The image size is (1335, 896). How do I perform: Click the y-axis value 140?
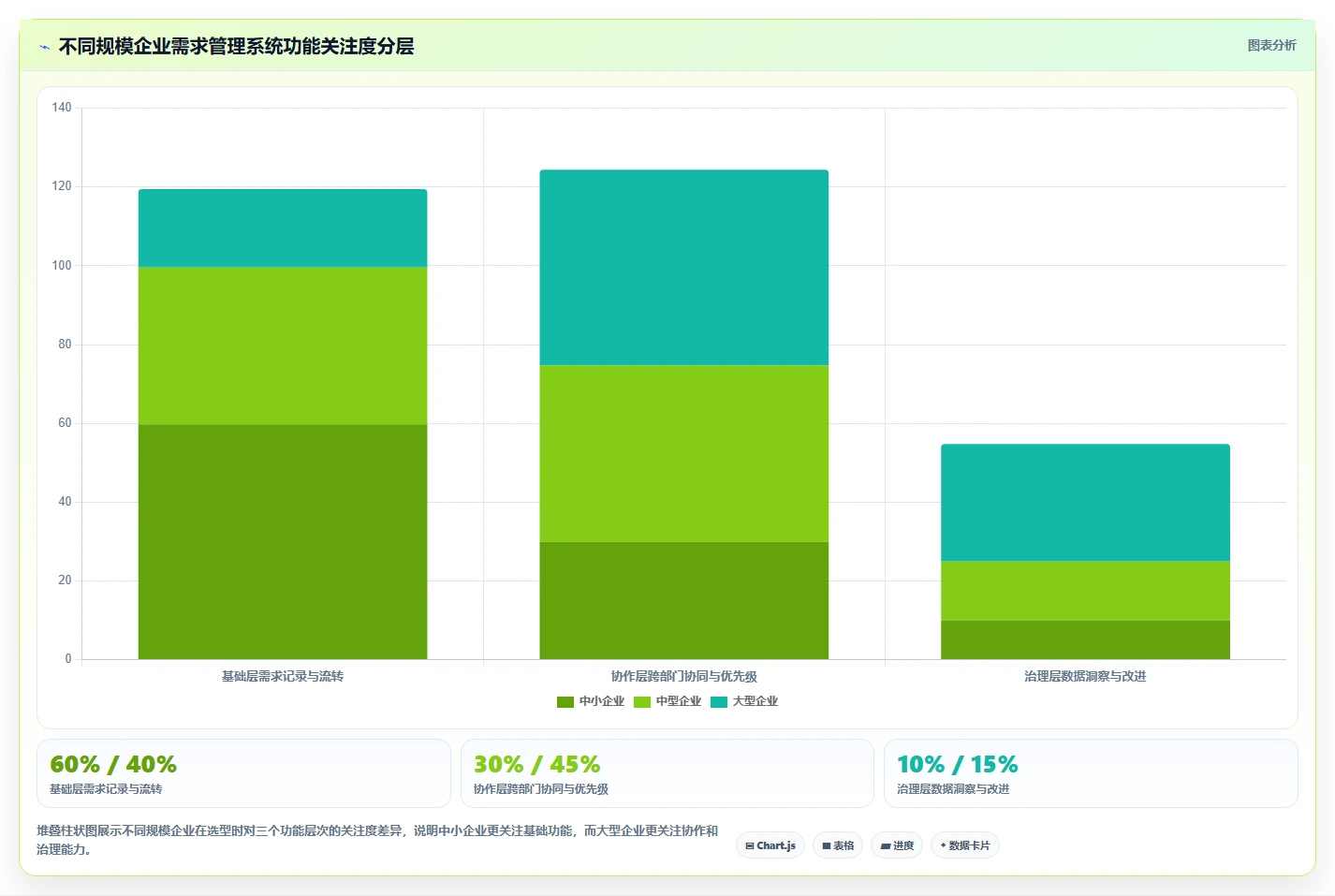(62, 108)
